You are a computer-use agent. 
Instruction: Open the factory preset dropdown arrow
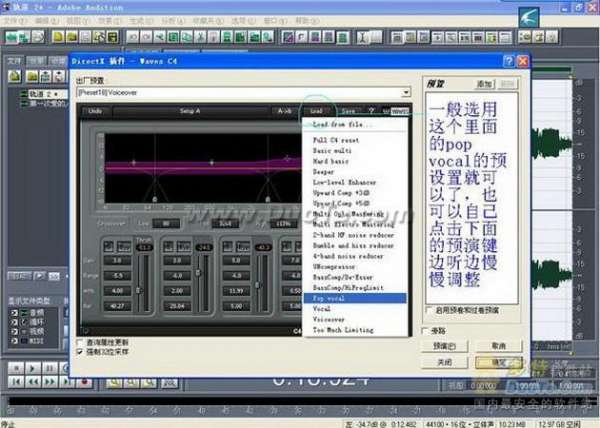coord(406,93)
